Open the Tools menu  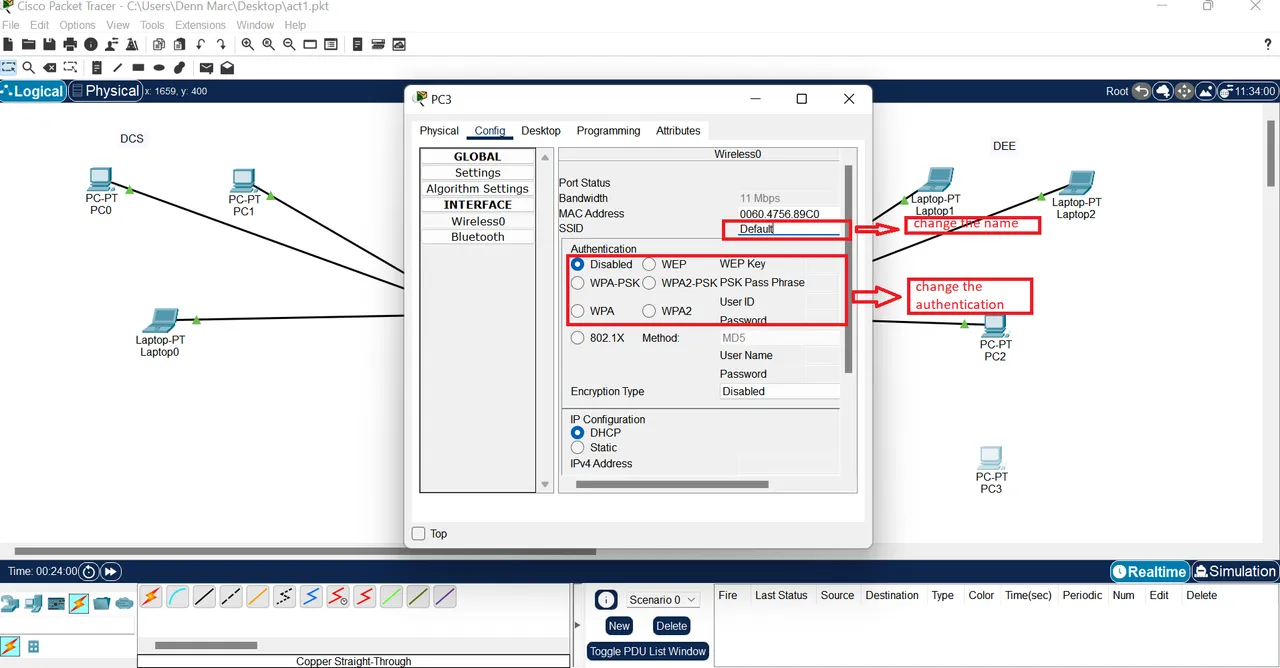point(152,25)
